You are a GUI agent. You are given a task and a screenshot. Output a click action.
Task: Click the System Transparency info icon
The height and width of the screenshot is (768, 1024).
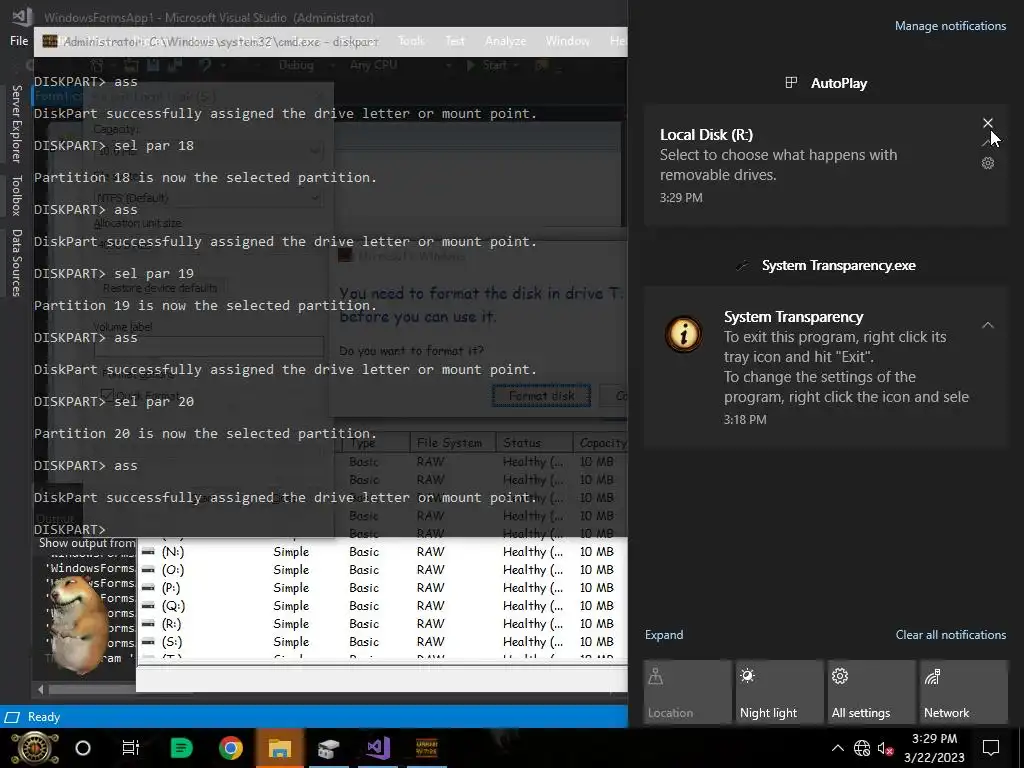683,334
